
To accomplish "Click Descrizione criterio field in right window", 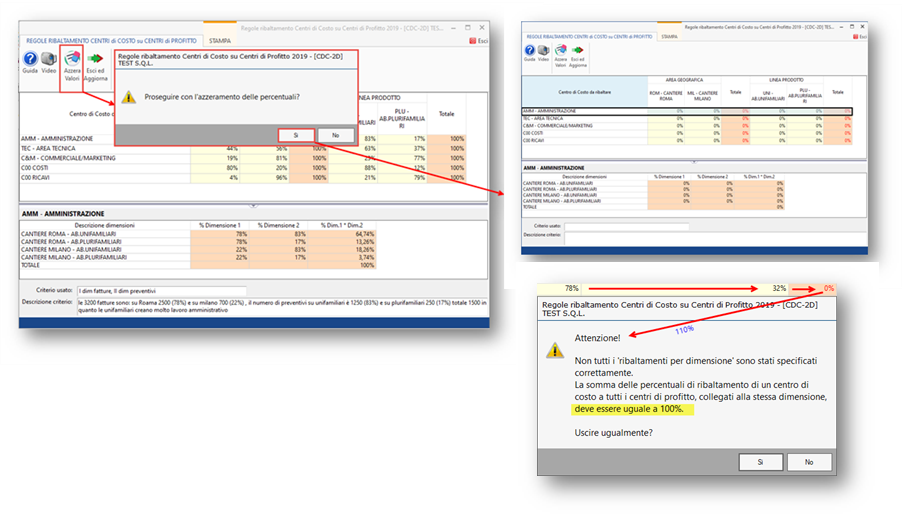I will [716, 238].
